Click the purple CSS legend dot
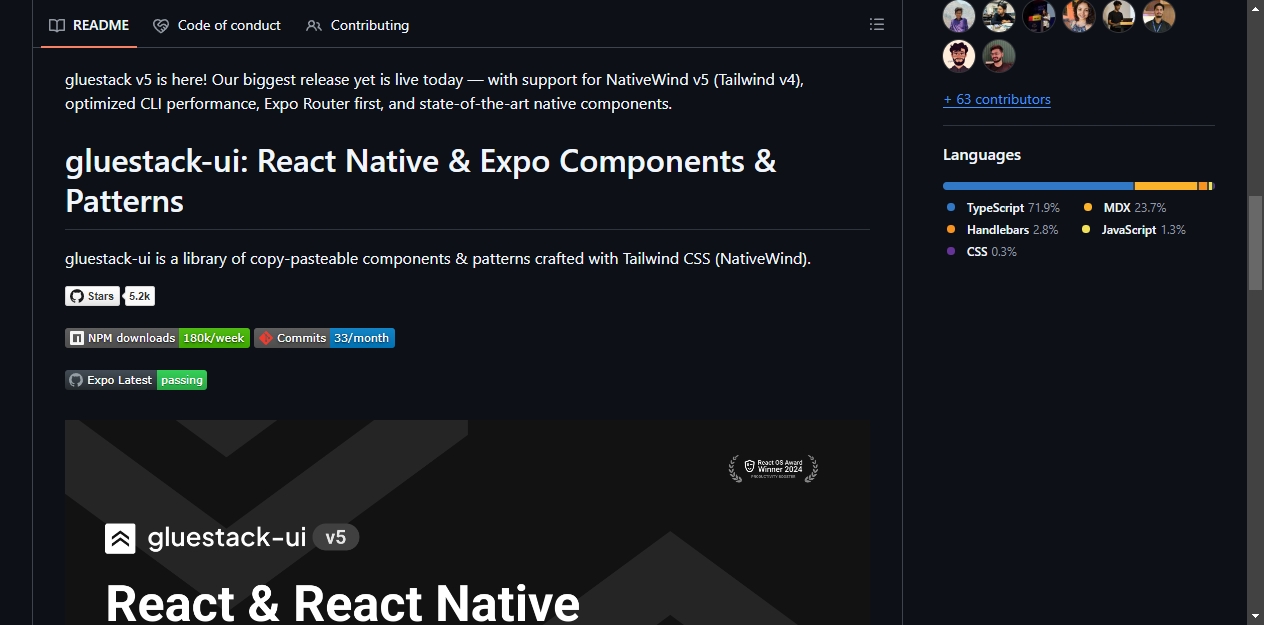1264x625 pixels. 951,252
